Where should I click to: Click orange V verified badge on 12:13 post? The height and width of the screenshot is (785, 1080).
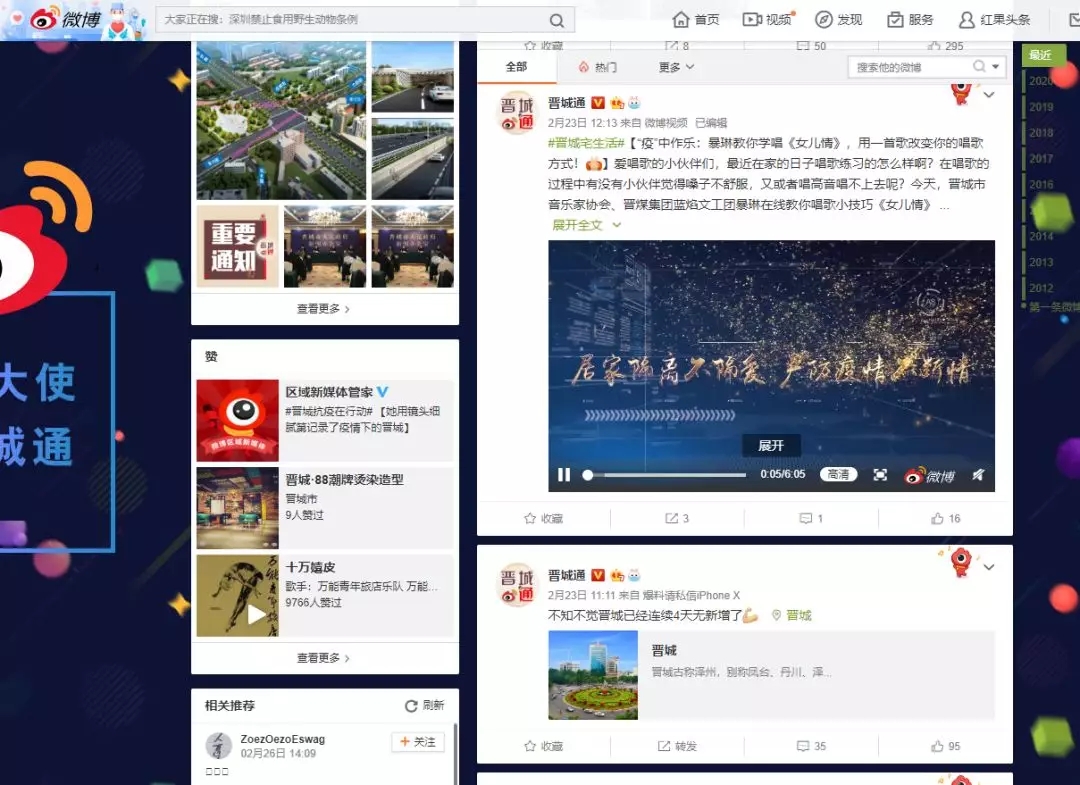tap(598, 103)
